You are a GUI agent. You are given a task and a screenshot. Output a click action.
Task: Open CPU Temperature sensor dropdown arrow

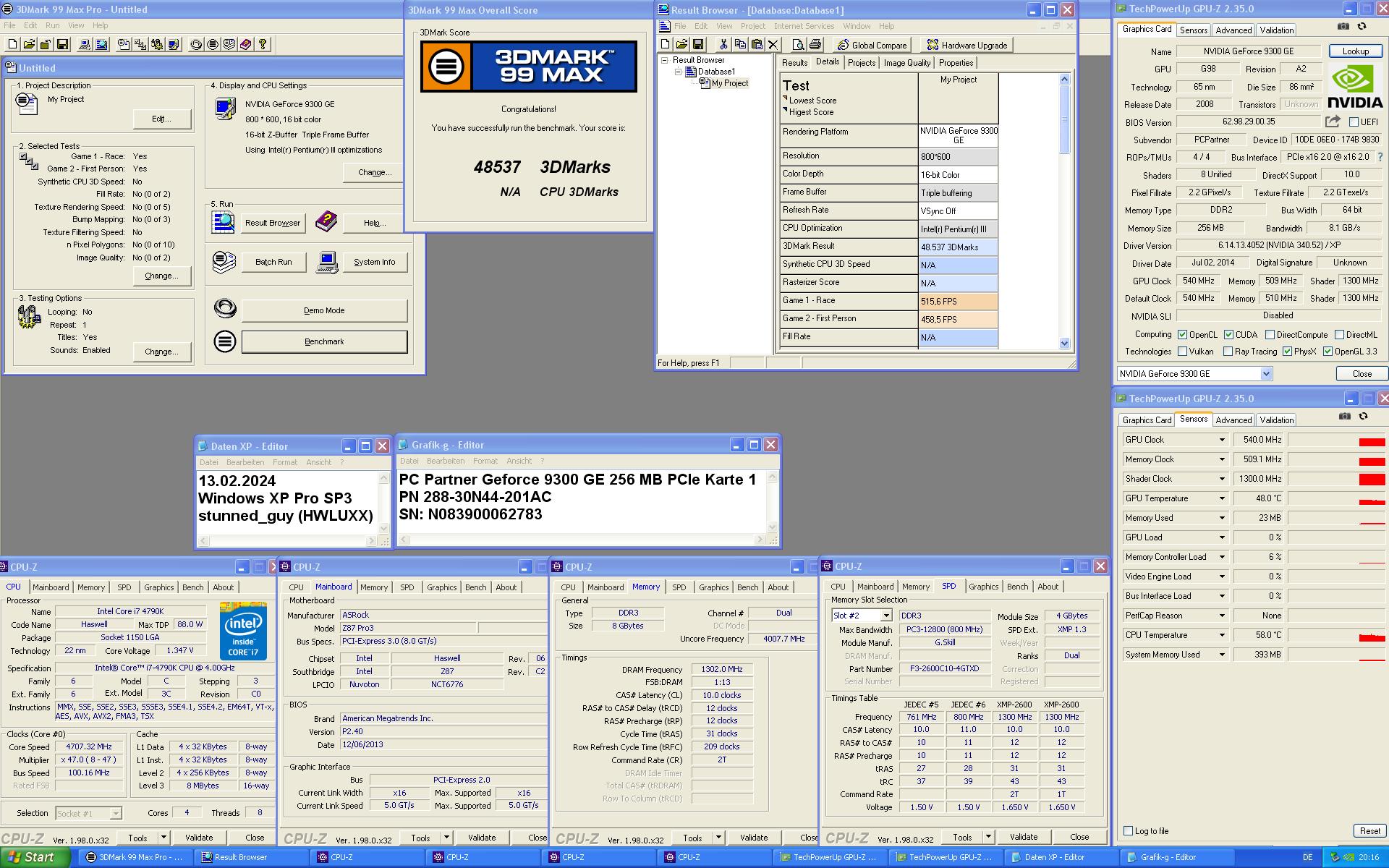tap(1222, 635)
